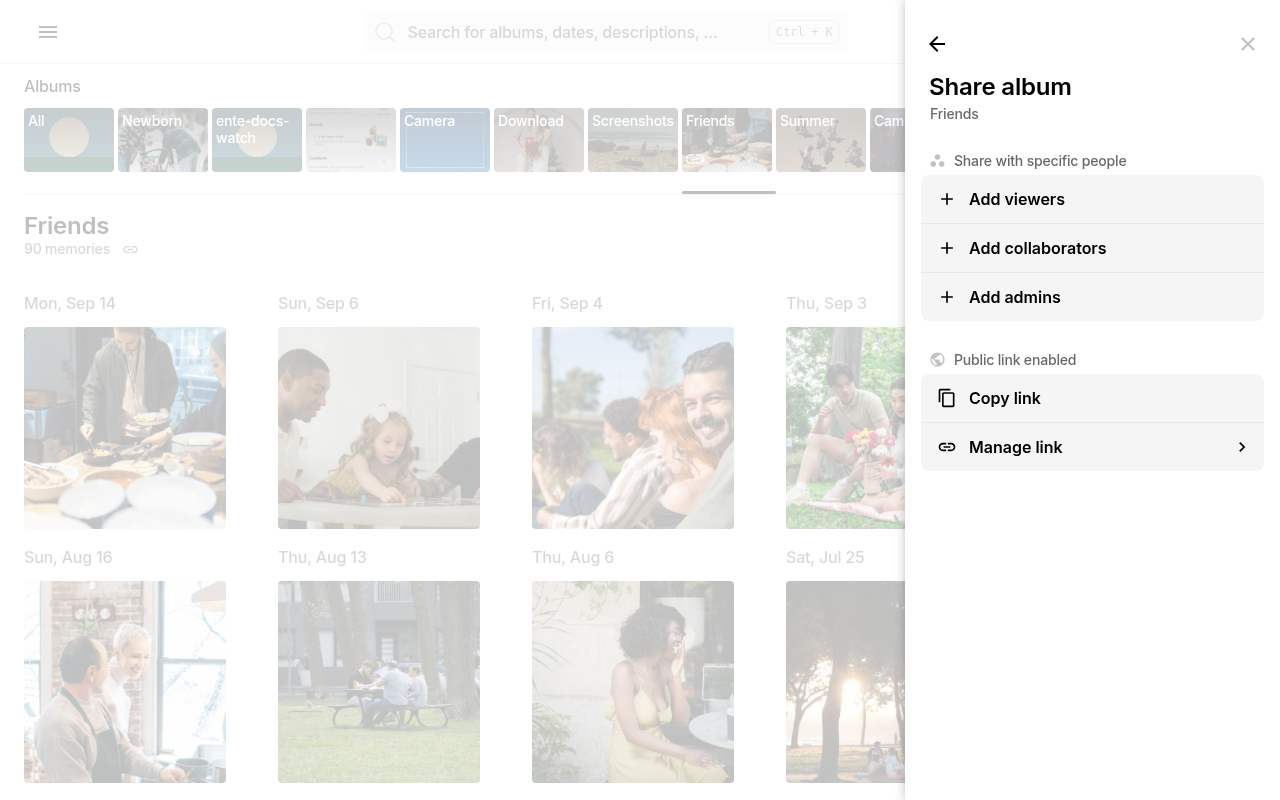Open the untitled album with document thumbnail
Screen dimensions: 1280x800
[351, 140]
